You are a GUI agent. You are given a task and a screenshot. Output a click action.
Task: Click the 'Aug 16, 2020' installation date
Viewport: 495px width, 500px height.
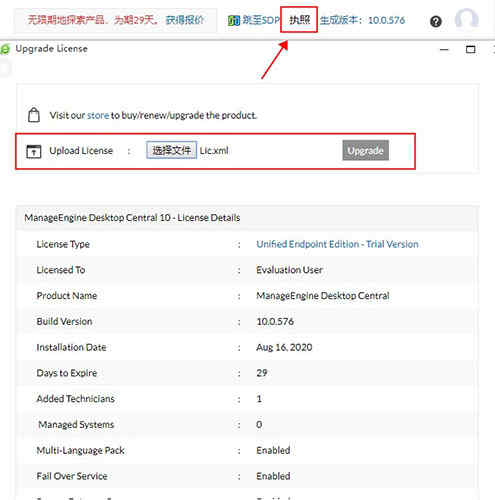(284, 347)
